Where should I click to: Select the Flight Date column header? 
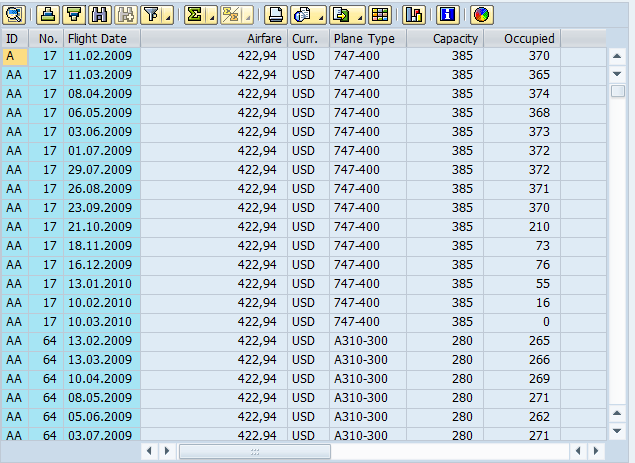(101, 38)
